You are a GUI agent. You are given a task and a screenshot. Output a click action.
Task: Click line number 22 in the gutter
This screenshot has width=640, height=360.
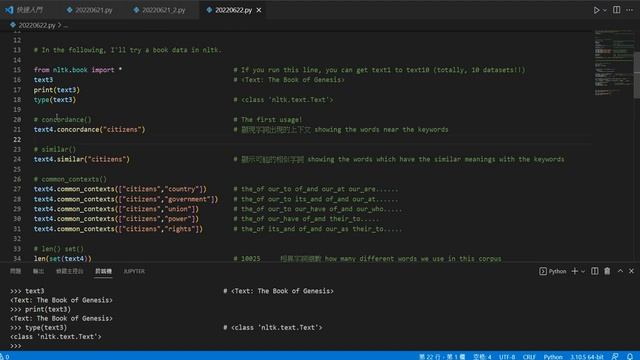17,140
